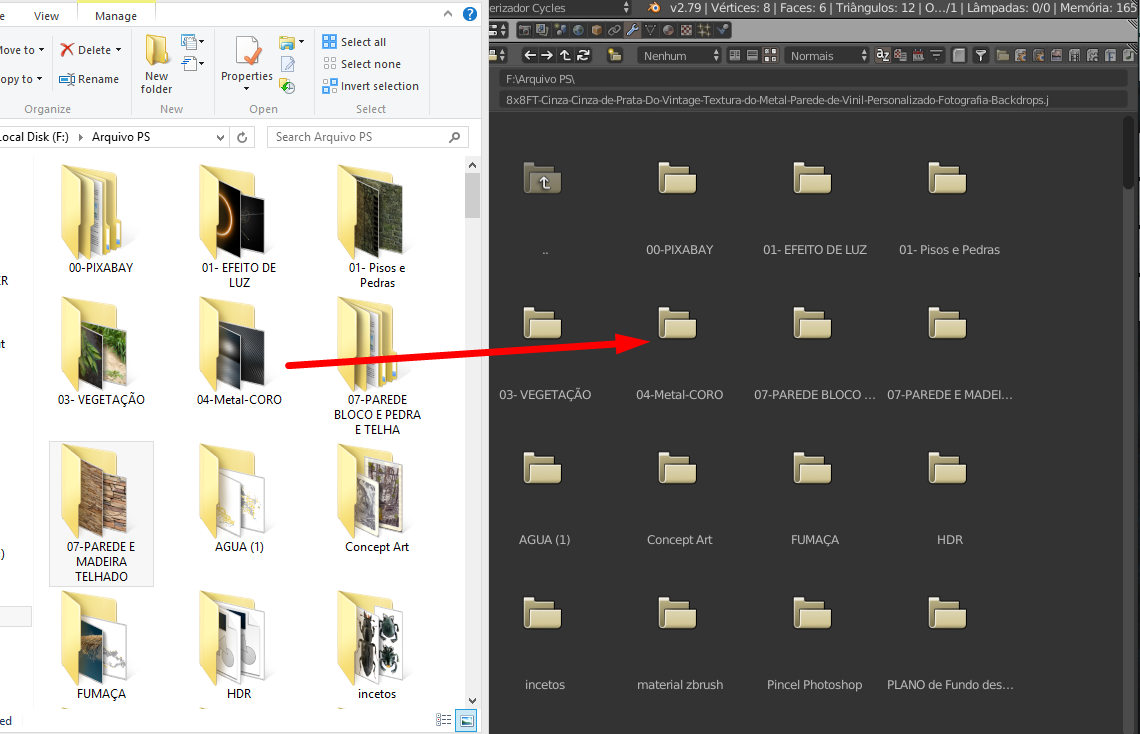
Task: Click Rename in Explorer ribbon
Action: coord(89,78)
